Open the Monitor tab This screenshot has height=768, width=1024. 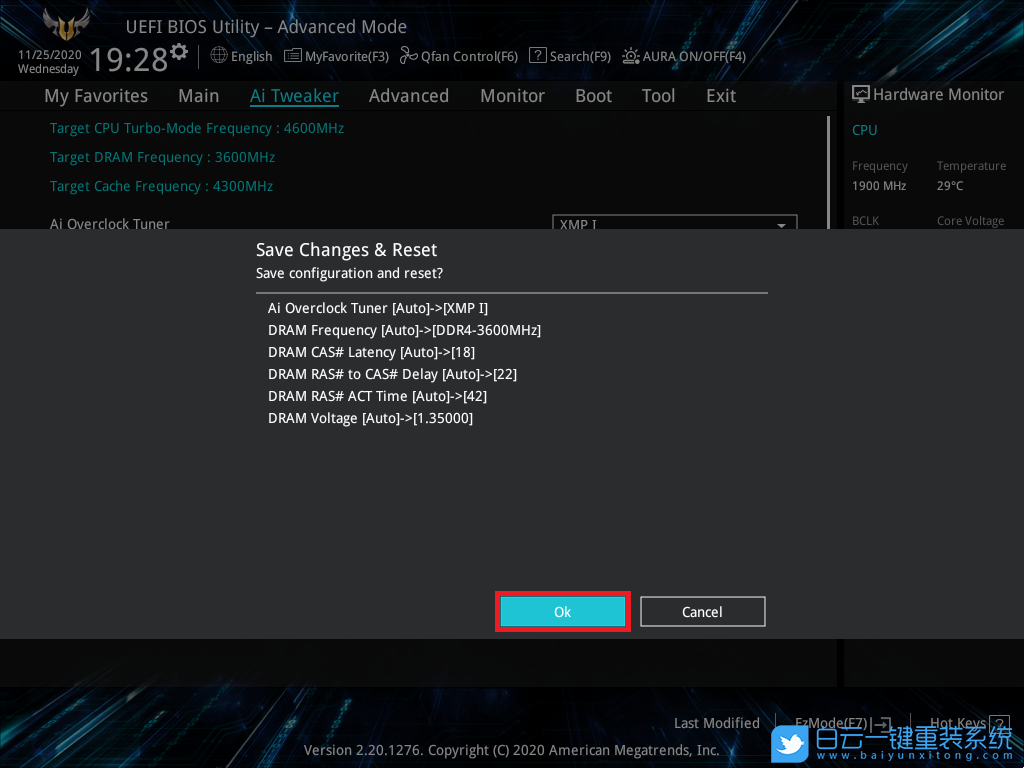click(512, 96)
